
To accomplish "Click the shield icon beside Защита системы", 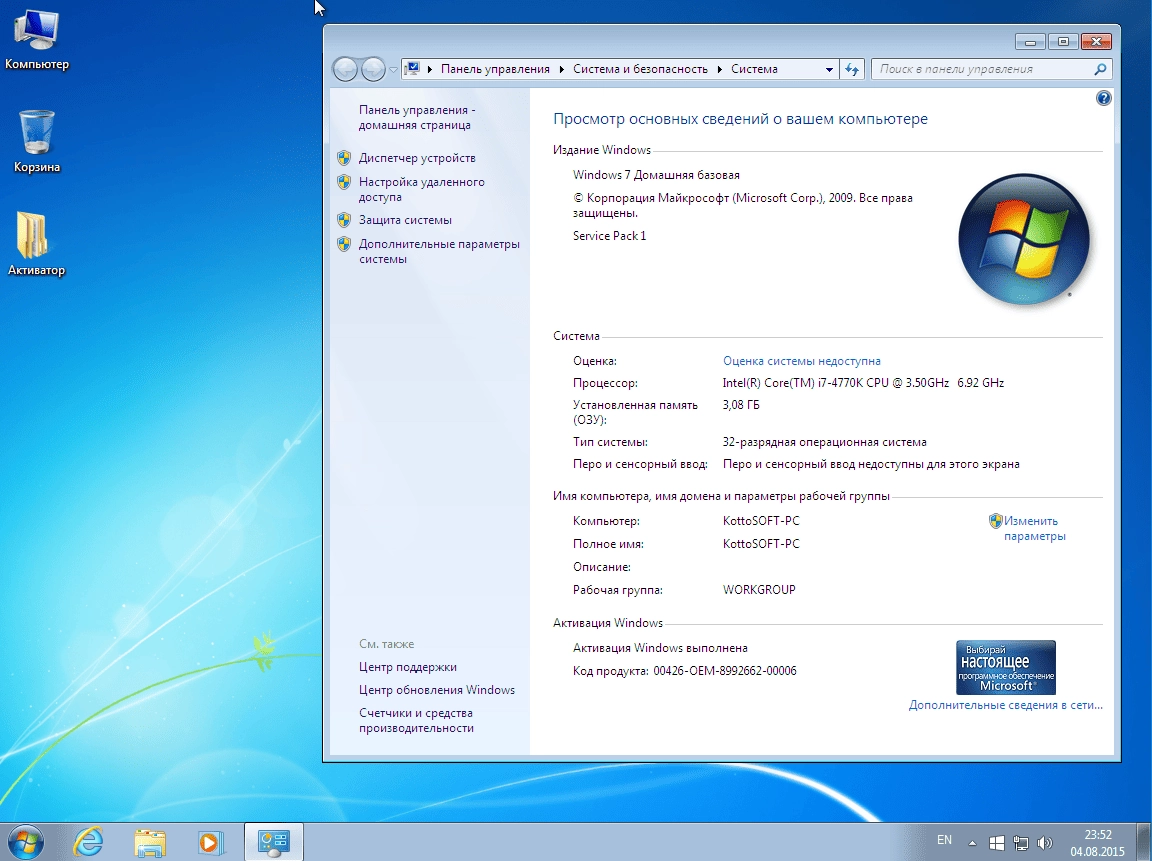I will [344, 220].
